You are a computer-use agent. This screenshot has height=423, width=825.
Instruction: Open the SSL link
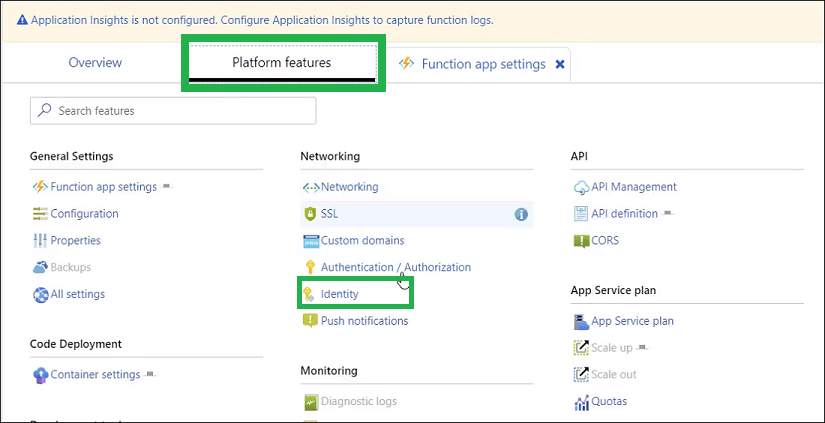coord(329,214)
